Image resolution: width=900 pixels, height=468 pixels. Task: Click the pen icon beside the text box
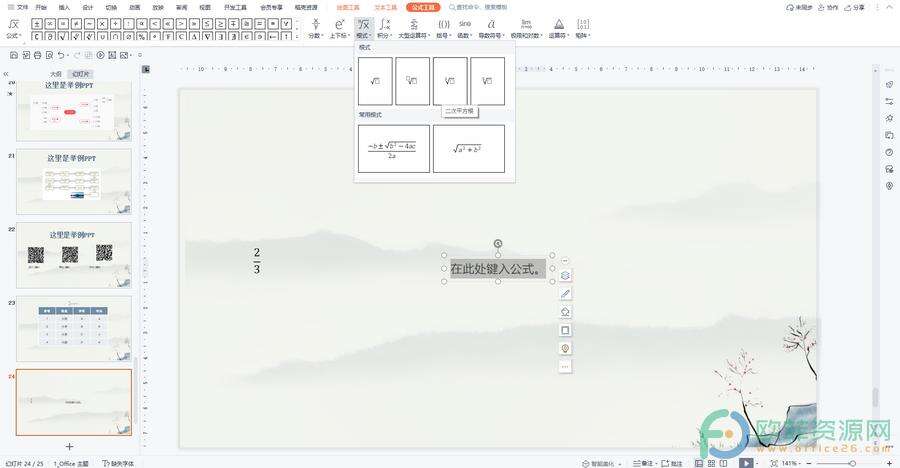[565, 294]
